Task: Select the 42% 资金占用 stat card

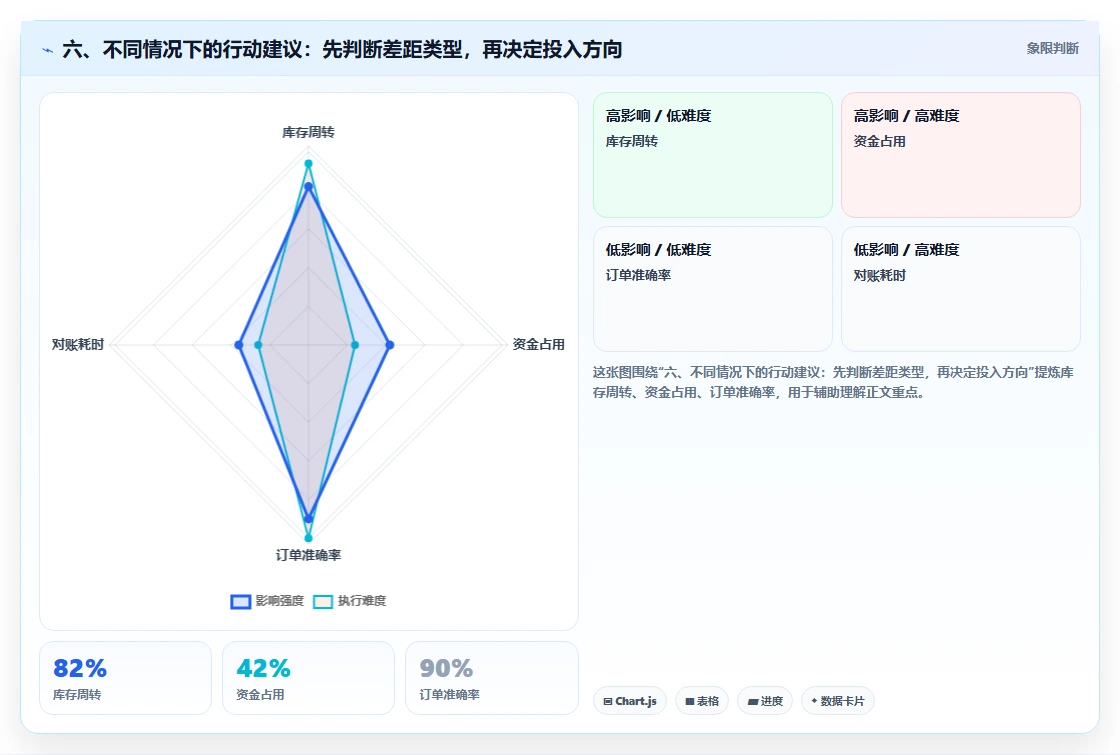Action: [309, 678]
